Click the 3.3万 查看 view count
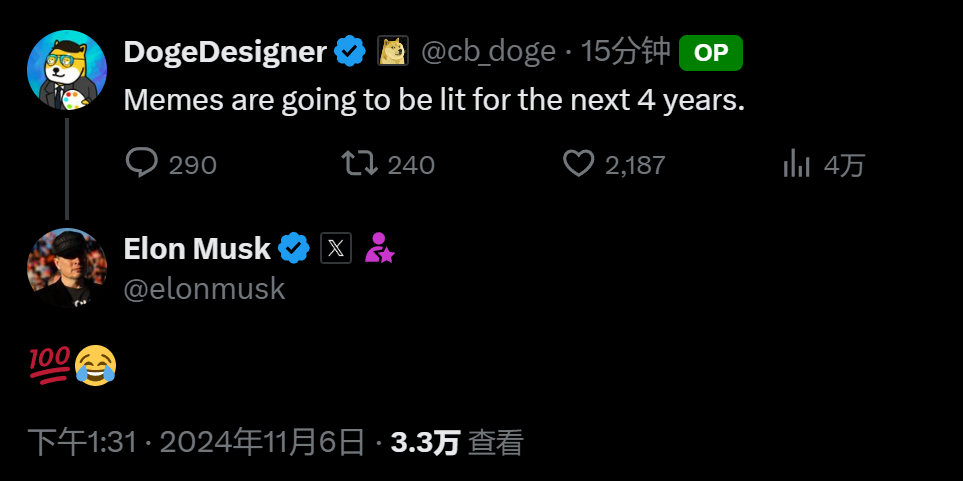The height and width of the screenshot is (481, 963). [456, 442]
